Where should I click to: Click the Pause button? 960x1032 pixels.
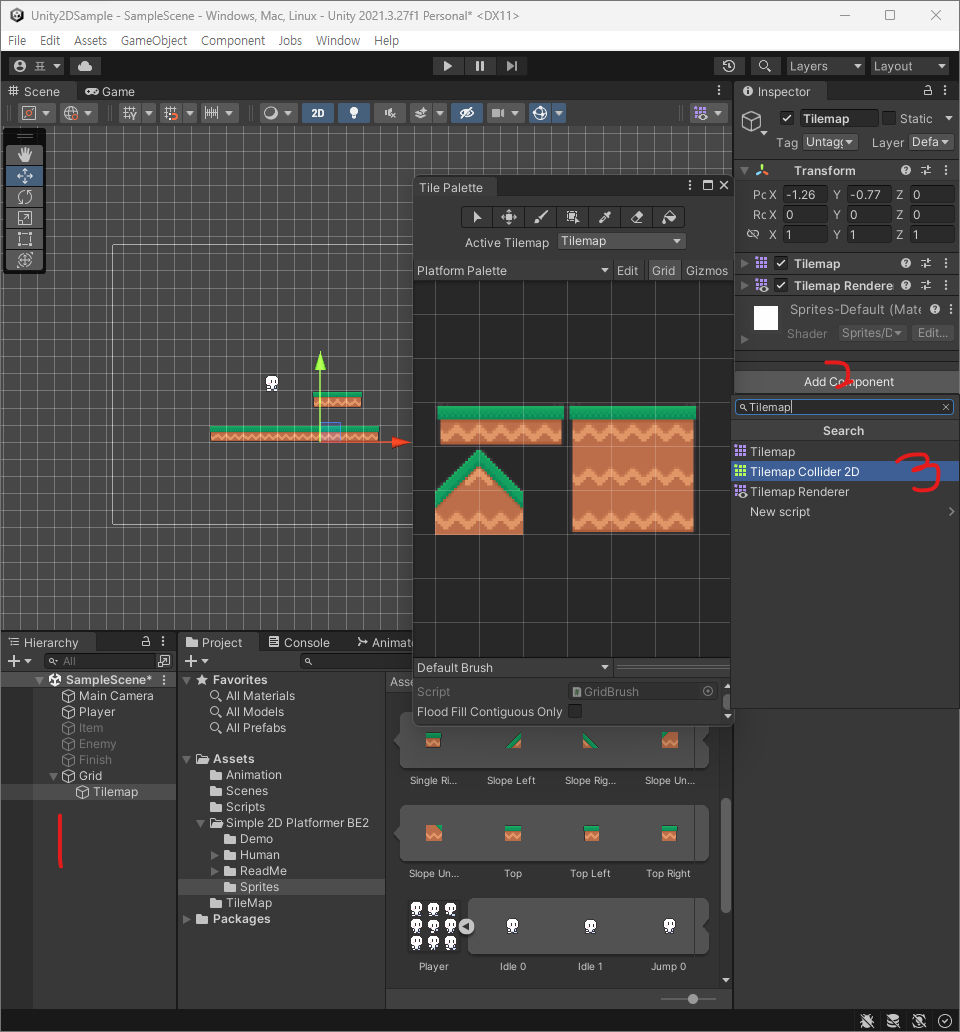coord(480,66)
